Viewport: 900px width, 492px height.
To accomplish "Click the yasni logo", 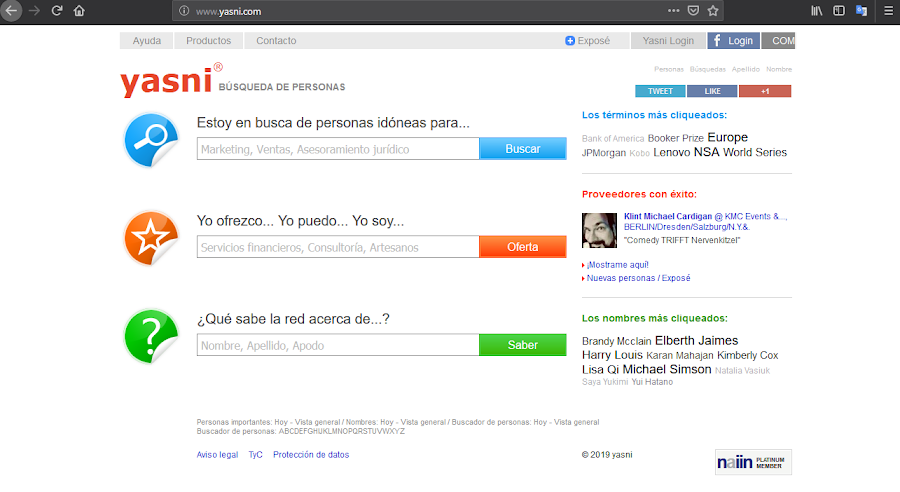I will [172, 80].
